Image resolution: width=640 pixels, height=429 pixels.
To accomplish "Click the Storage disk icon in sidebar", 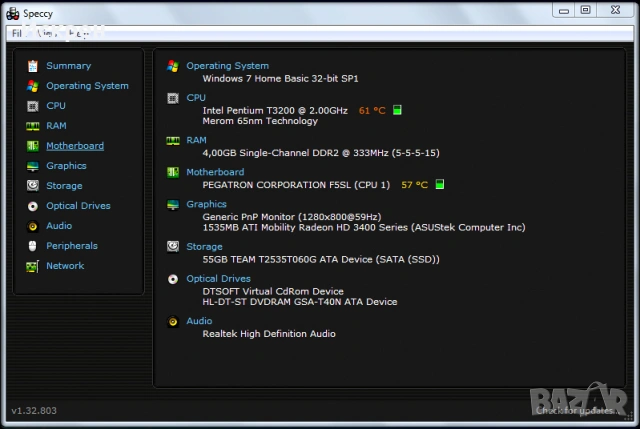I will coord(33,186).
